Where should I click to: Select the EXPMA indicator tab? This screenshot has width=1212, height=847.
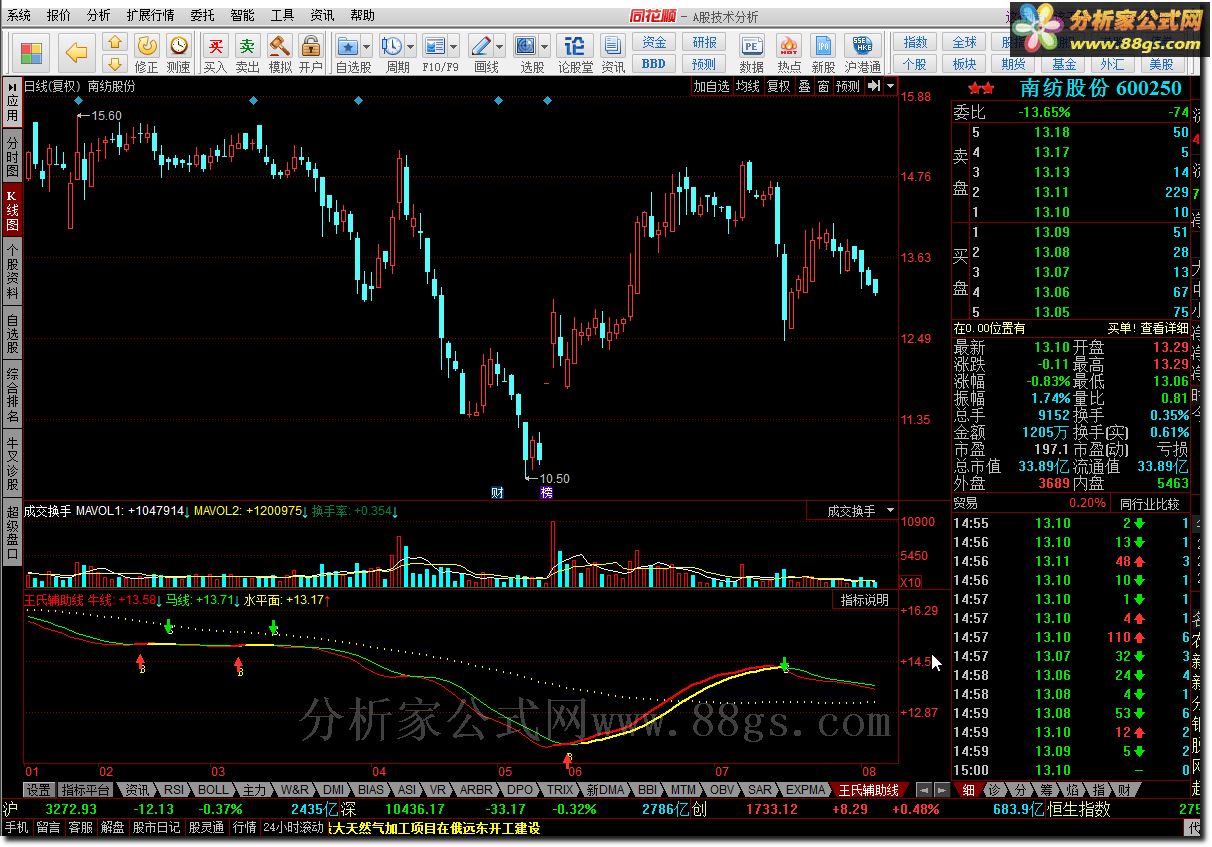(x=806, y=790)
